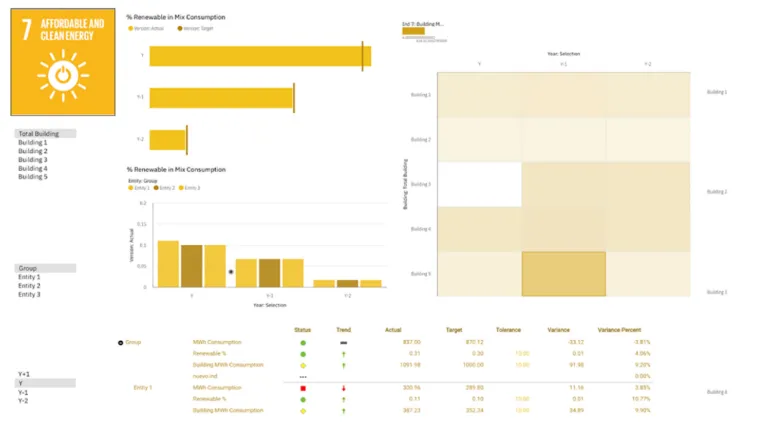Screen dimensions: 757x426
Task: Select Entity 1 in the left filter list
Action: point(29,277)
